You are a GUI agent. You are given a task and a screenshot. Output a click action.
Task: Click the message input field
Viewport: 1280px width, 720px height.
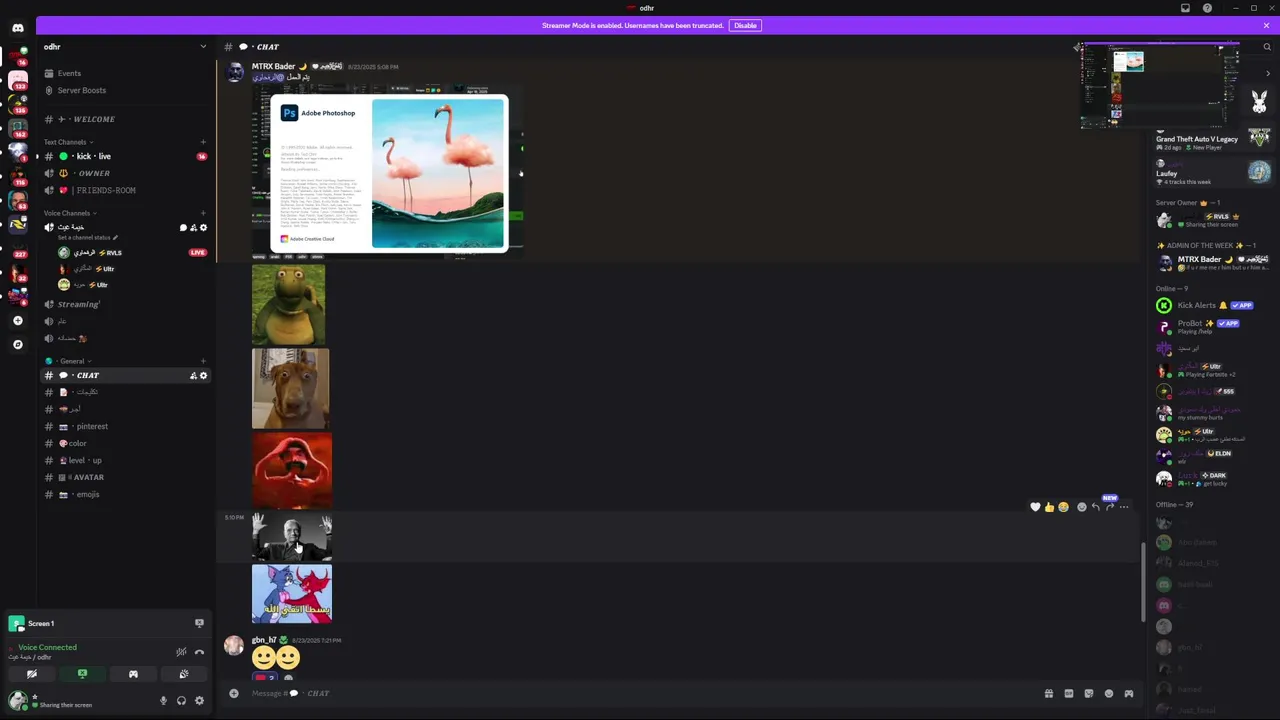coord(640,693)
